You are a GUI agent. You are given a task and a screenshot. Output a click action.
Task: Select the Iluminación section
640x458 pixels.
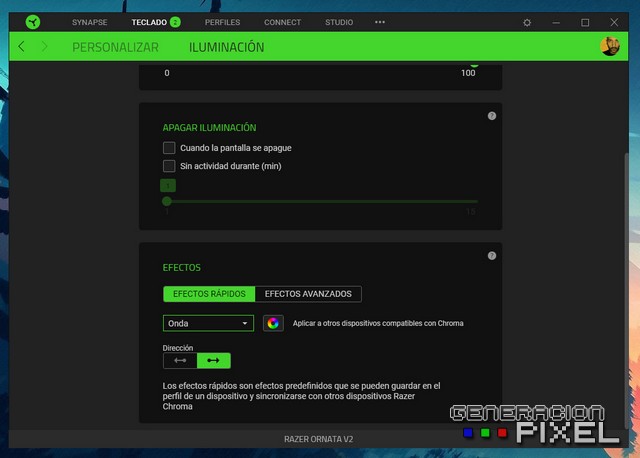227,47
